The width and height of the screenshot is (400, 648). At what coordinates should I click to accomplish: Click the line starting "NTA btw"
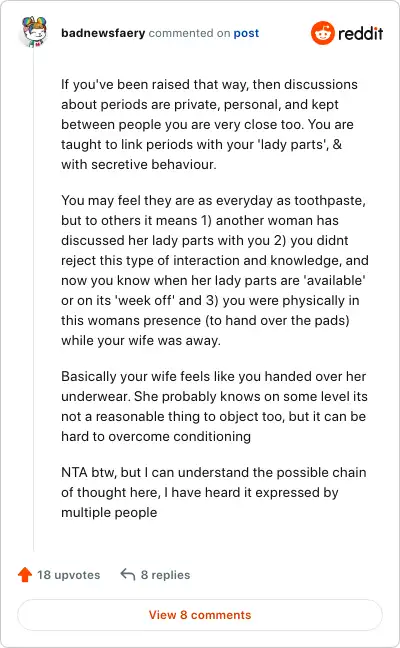tap(214, 472)
